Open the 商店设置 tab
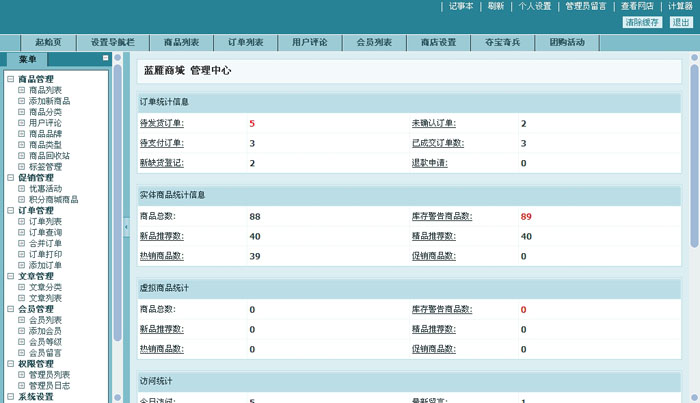The width and height of the screenshot is (700, 403). click(438, 43)
